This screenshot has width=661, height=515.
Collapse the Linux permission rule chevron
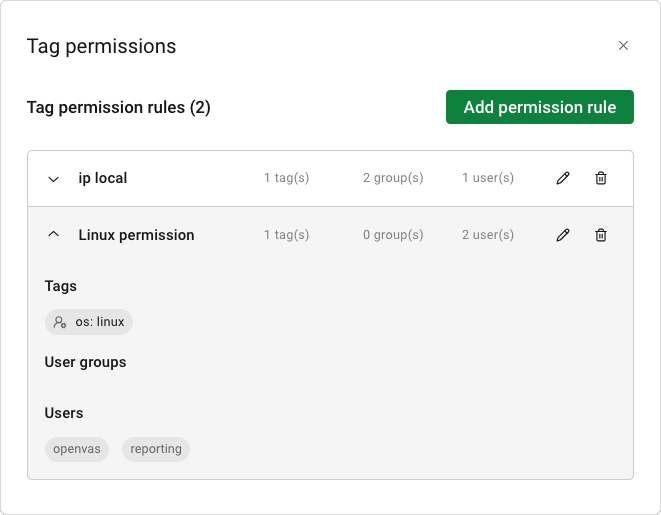point(54,234)
